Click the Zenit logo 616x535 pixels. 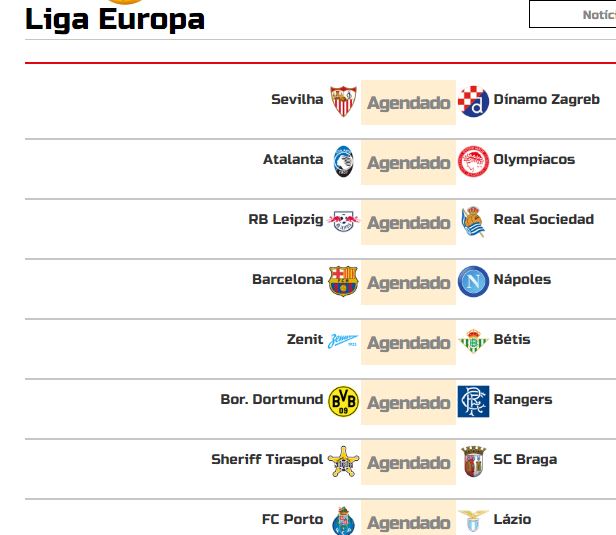coord(343,341)
